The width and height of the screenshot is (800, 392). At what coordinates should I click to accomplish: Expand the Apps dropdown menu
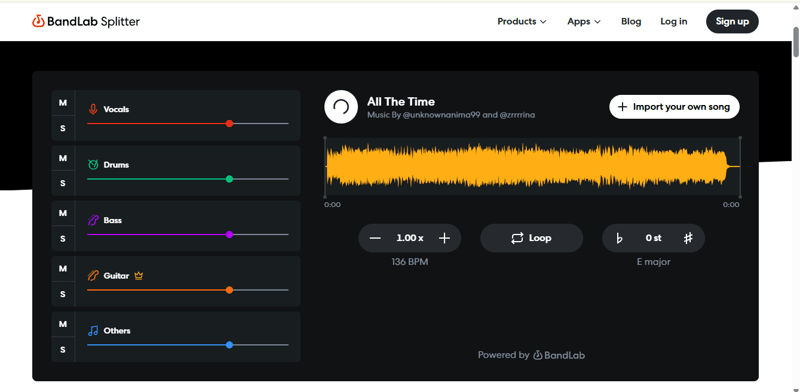[x=584, y=21]
